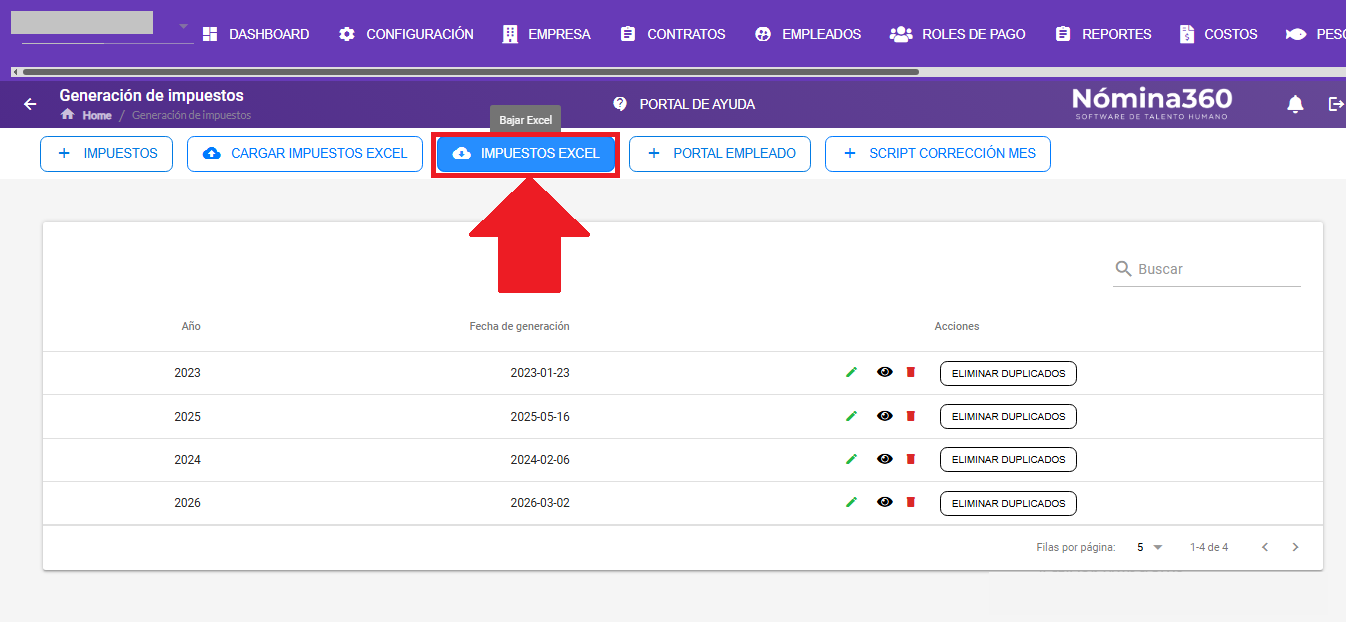Open the COSTOS menu
Image resolution: width=1346 pixels, height=622 pixels.
[x=1219, y=34]
